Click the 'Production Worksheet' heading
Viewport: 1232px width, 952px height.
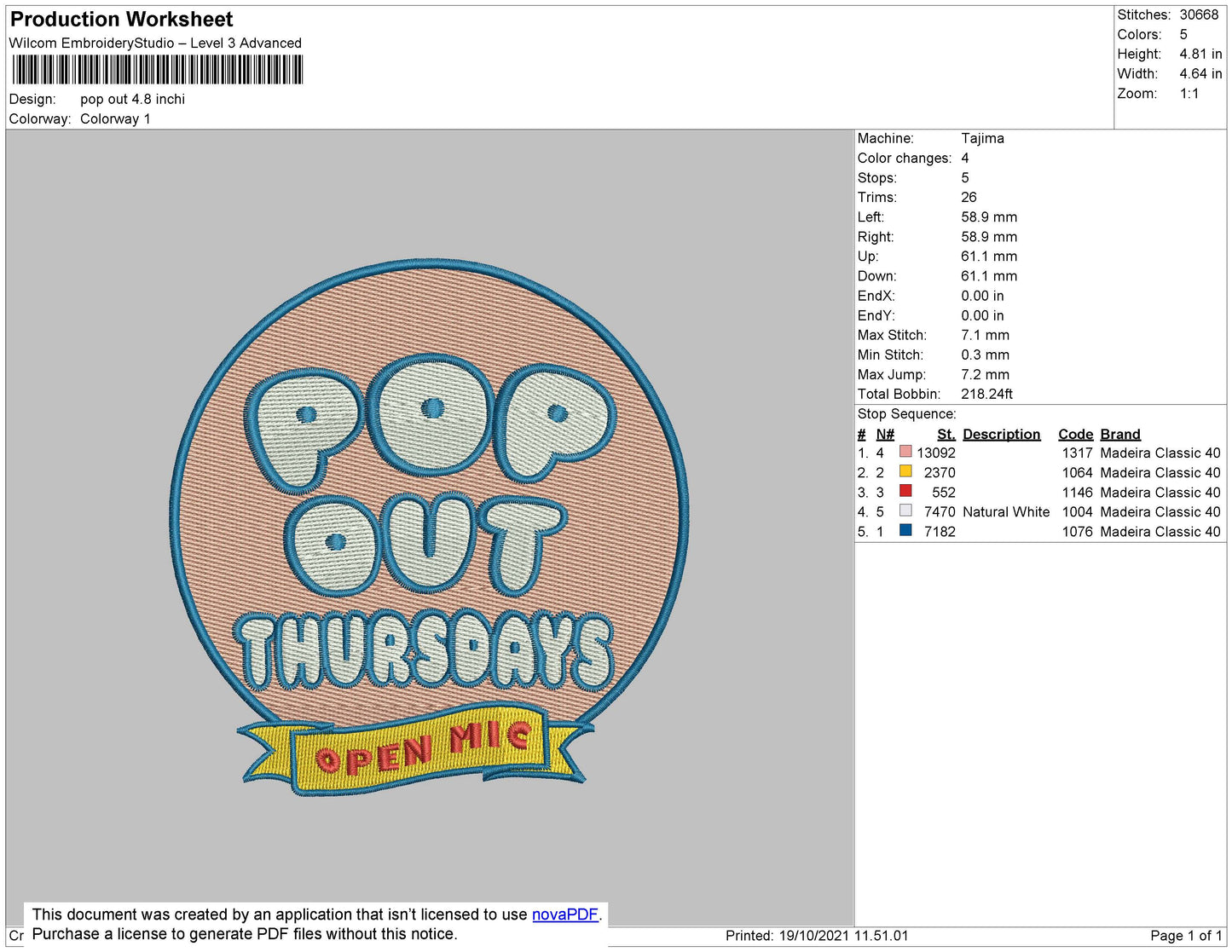point(121,20)
